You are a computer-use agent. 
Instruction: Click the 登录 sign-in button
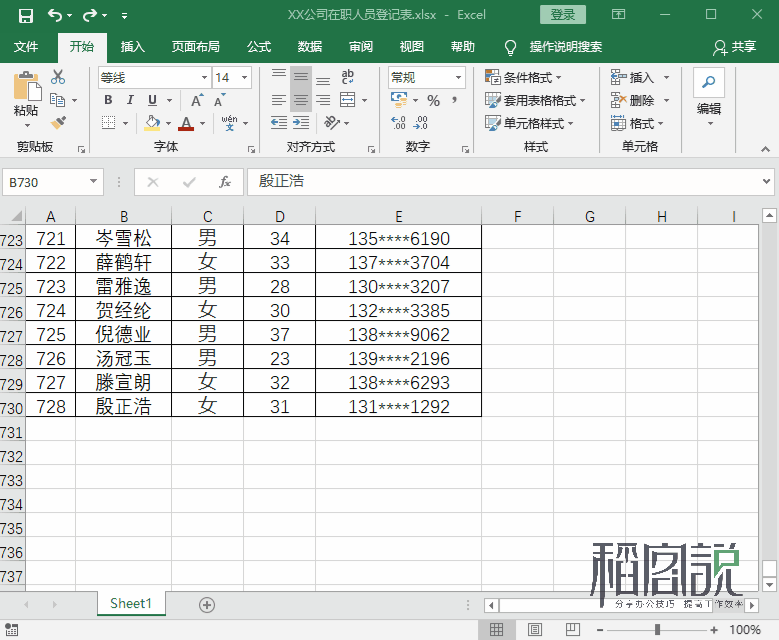(563, 15)
